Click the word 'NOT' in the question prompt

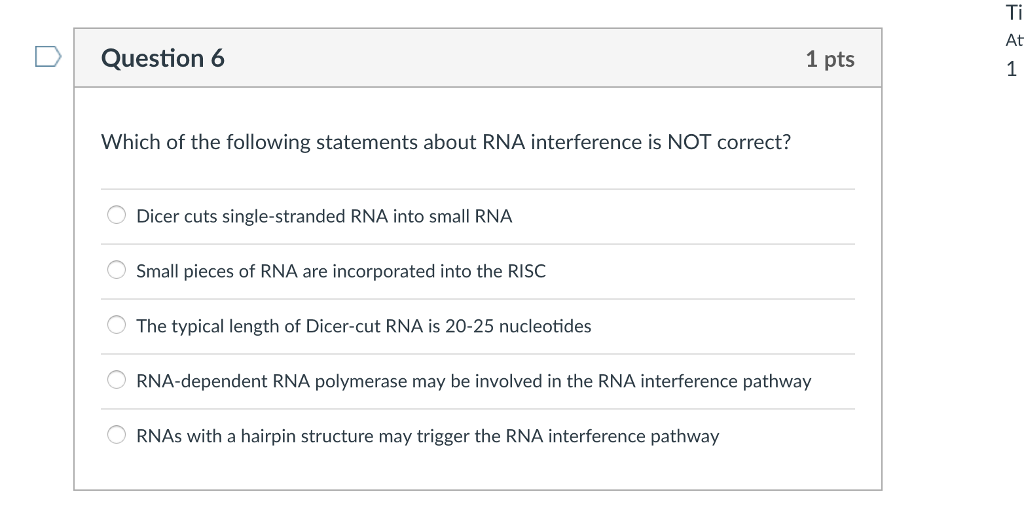point(689,142)
